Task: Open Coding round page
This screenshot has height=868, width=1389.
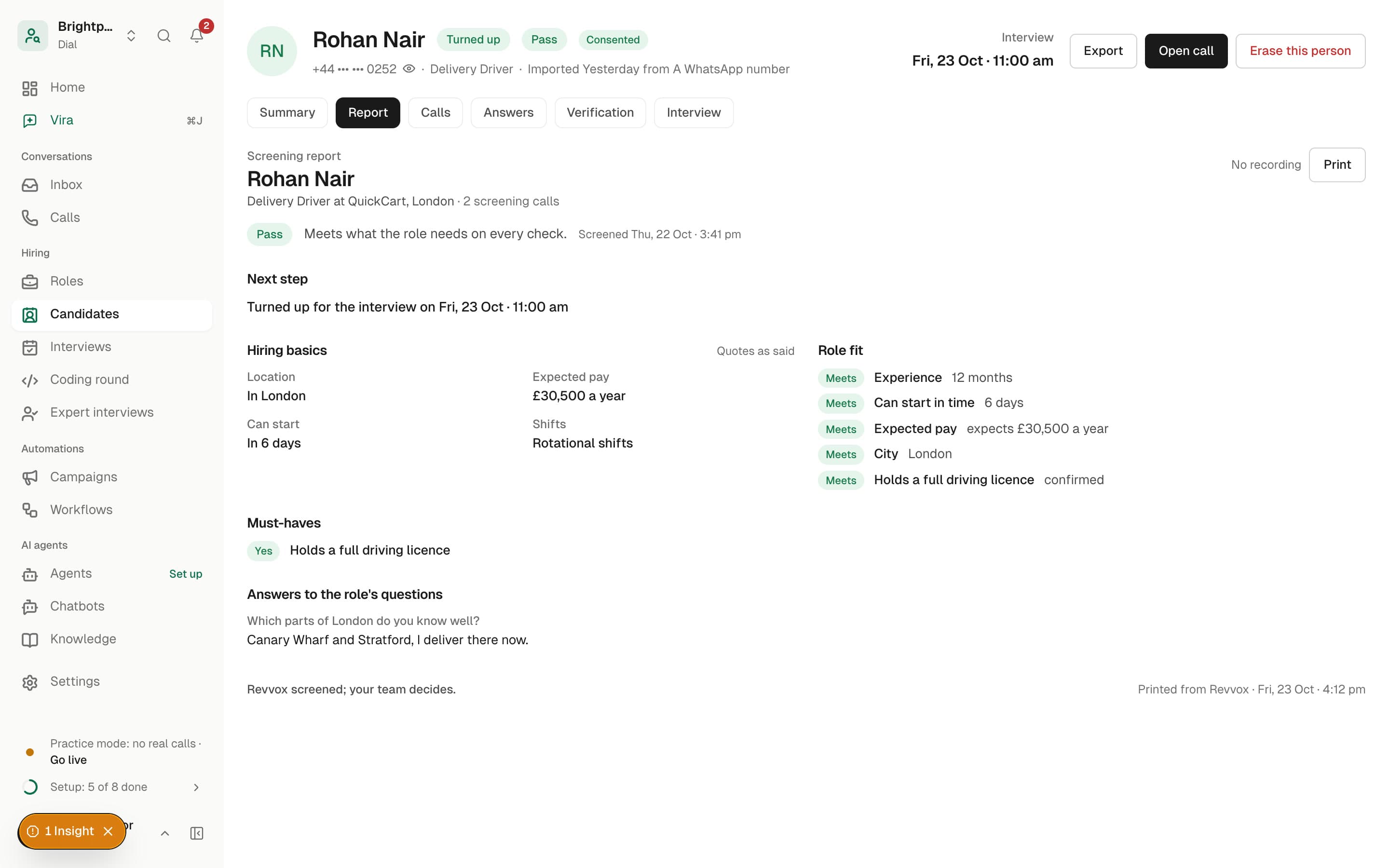Action: click(112, 380)
